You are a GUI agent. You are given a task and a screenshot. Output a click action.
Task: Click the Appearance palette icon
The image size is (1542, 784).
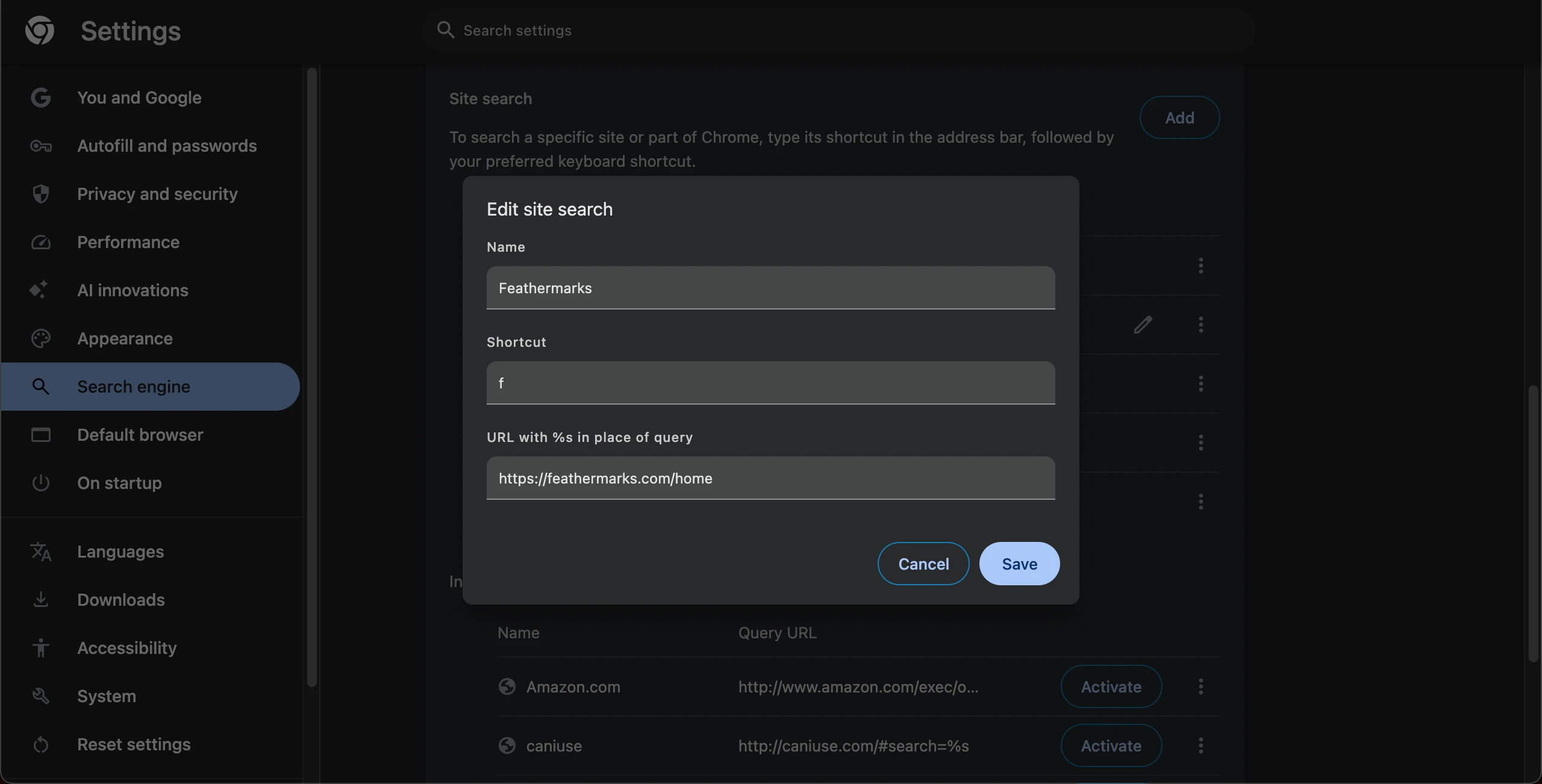[x=40, y=338]
